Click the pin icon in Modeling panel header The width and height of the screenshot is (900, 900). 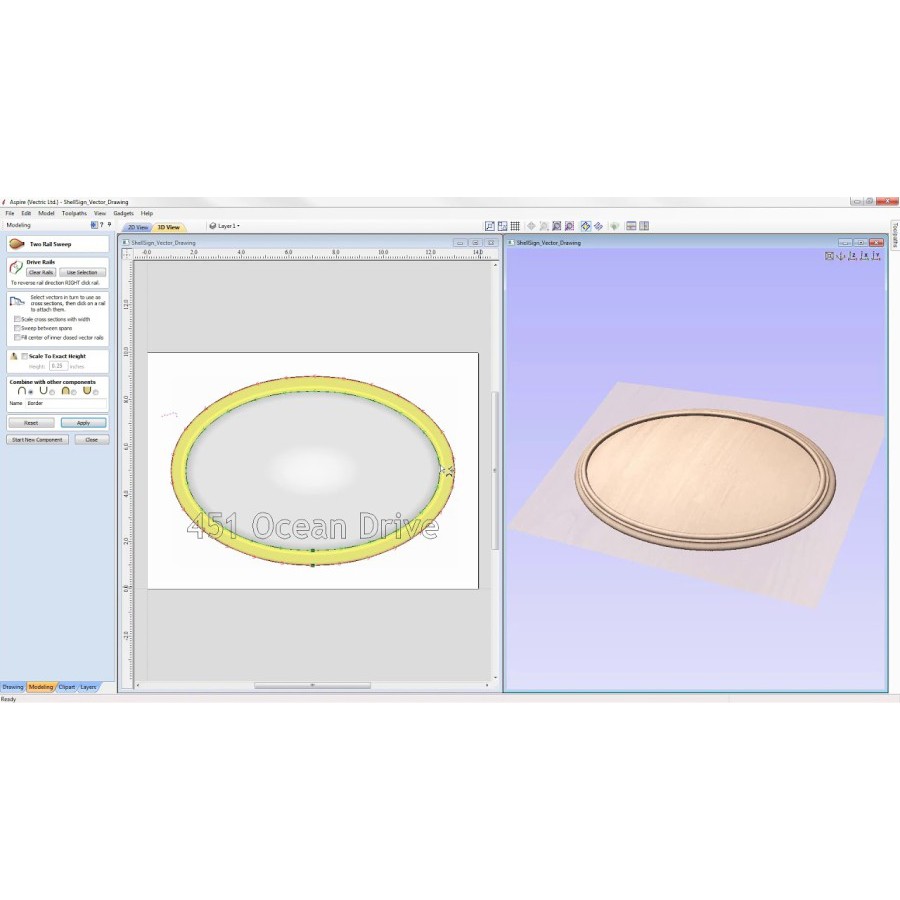tap(109, 225)
